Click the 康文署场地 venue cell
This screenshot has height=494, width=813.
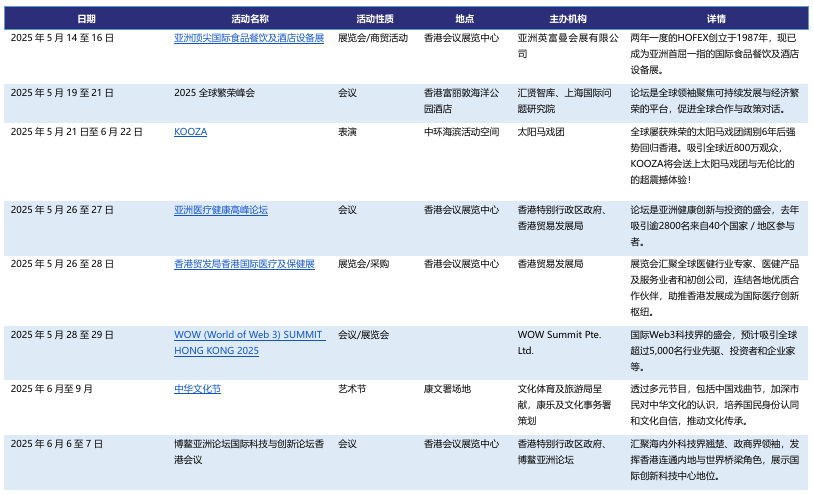[447, 389]
